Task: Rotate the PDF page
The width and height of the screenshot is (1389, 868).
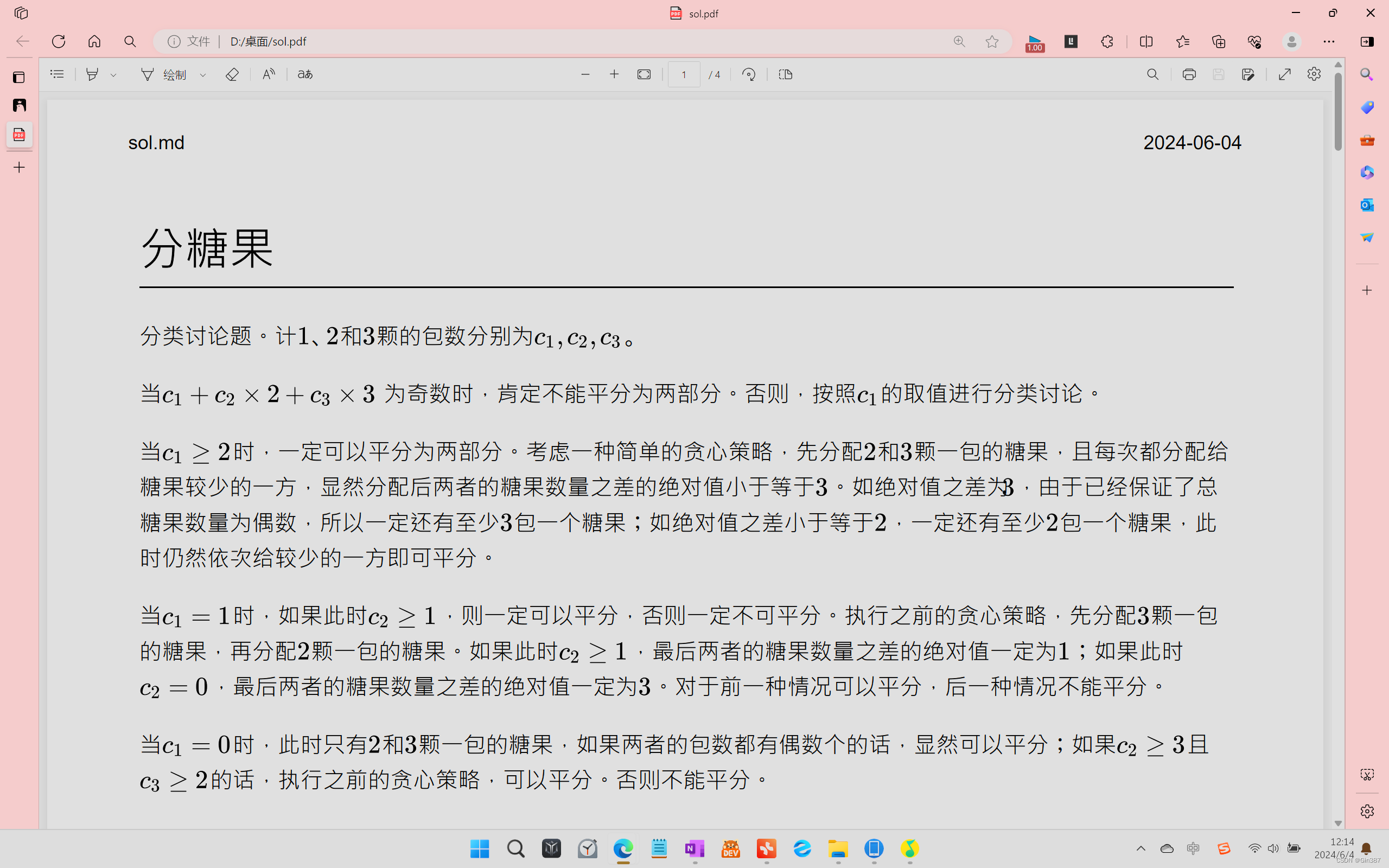Action: click(748, 74)
